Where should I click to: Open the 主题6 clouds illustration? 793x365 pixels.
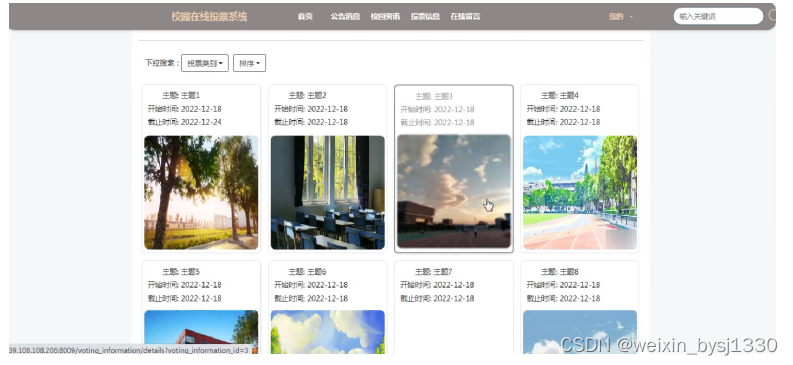tap(328, 332)
